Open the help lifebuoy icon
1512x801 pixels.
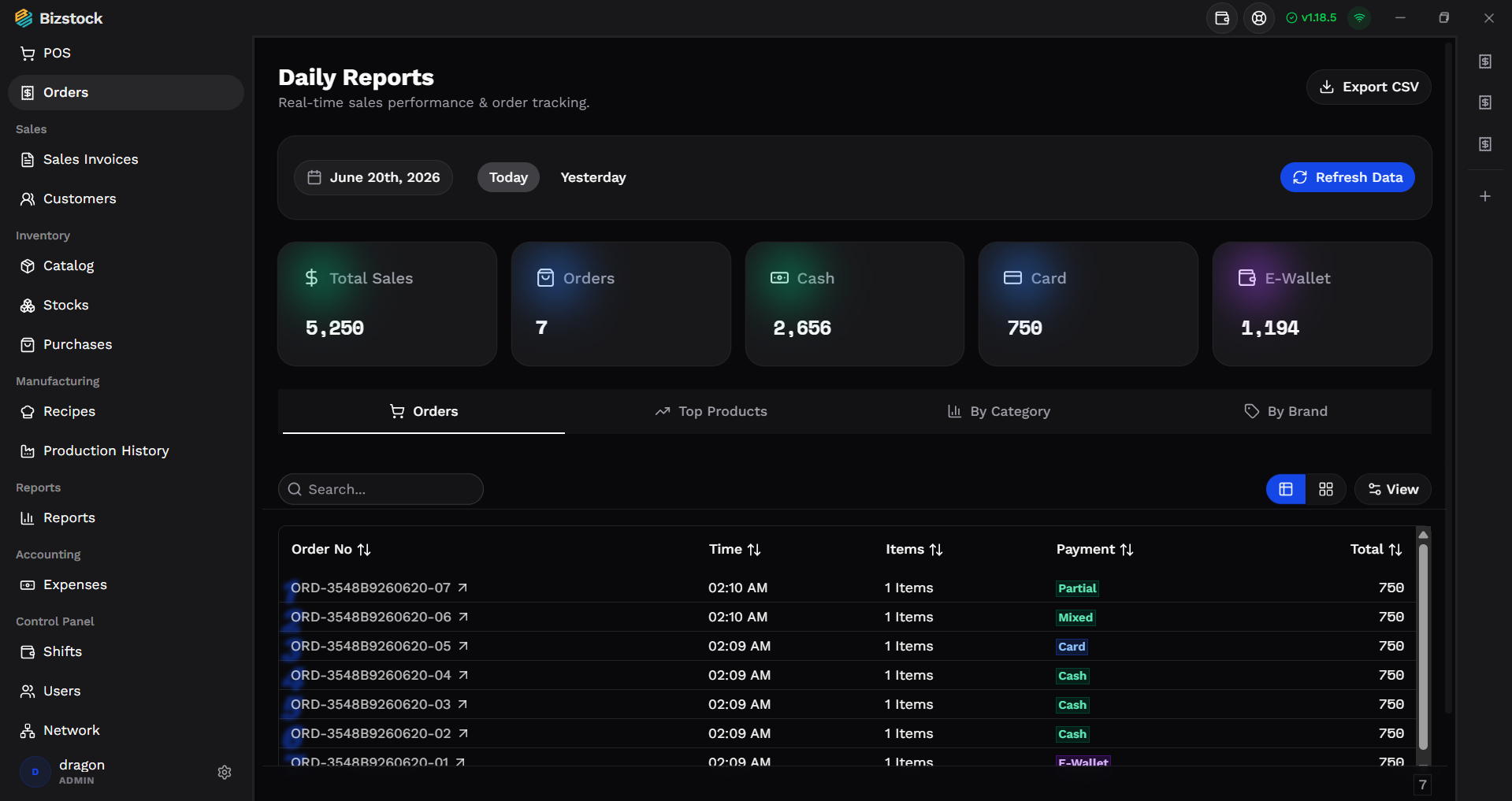[x=1259, y=18]
